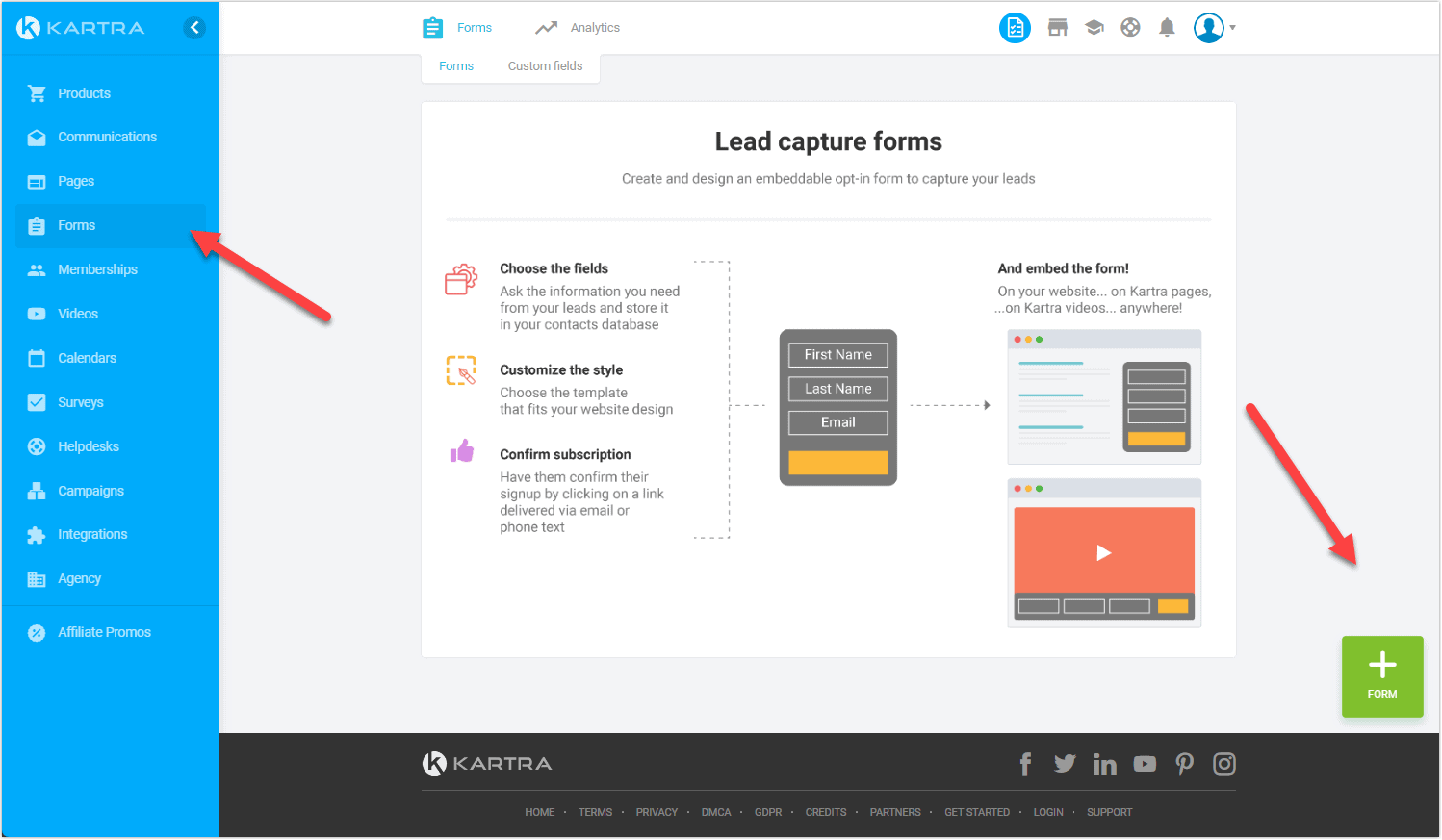Click the Agency building icon
Viewport: 1442px width, 840px height.
pos(37,579)
